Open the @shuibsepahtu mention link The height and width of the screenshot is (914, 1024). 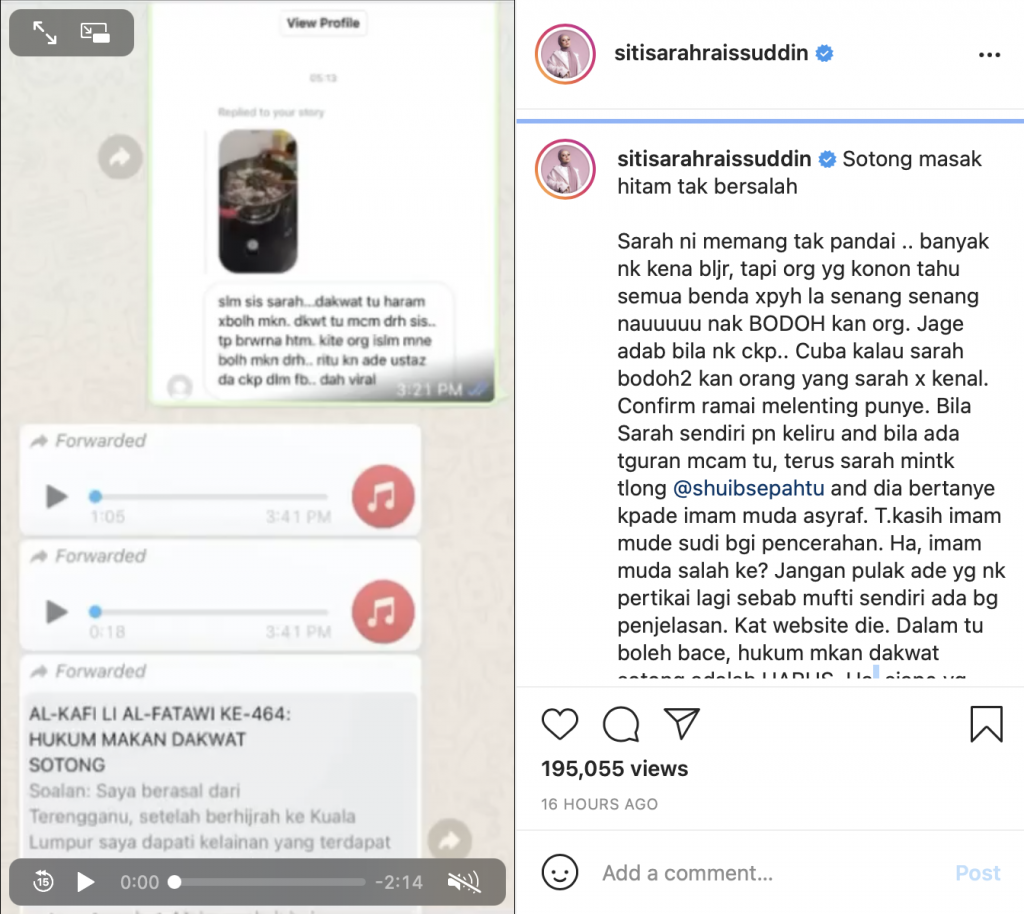tap(748, 488)
